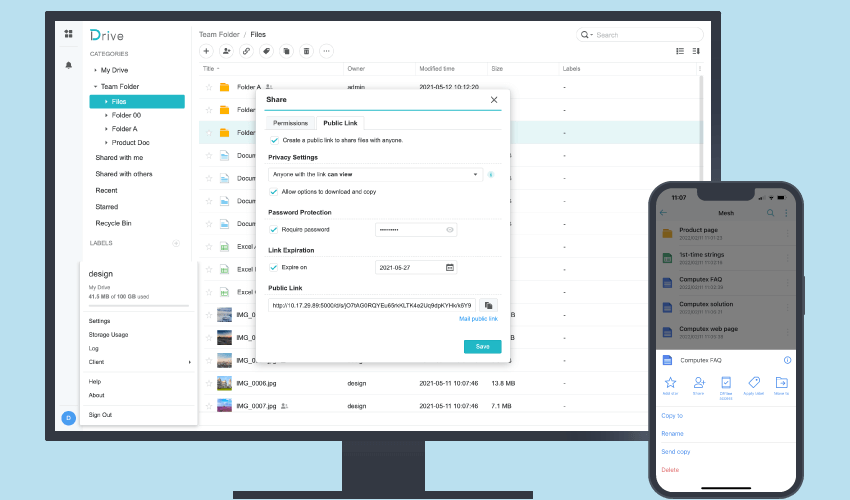This screenshot has height=500, width=850.
Task: Expand the My Drive tree node
Action: [x=96, y=70]
